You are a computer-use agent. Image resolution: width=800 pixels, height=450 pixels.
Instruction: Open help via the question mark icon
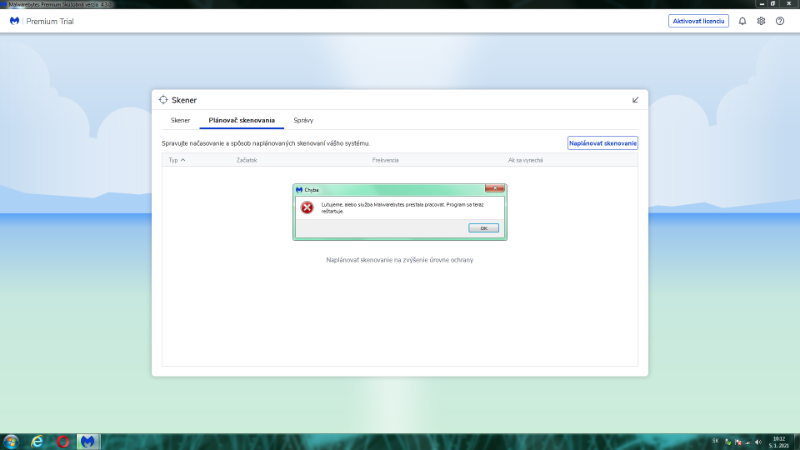point(780,21)
